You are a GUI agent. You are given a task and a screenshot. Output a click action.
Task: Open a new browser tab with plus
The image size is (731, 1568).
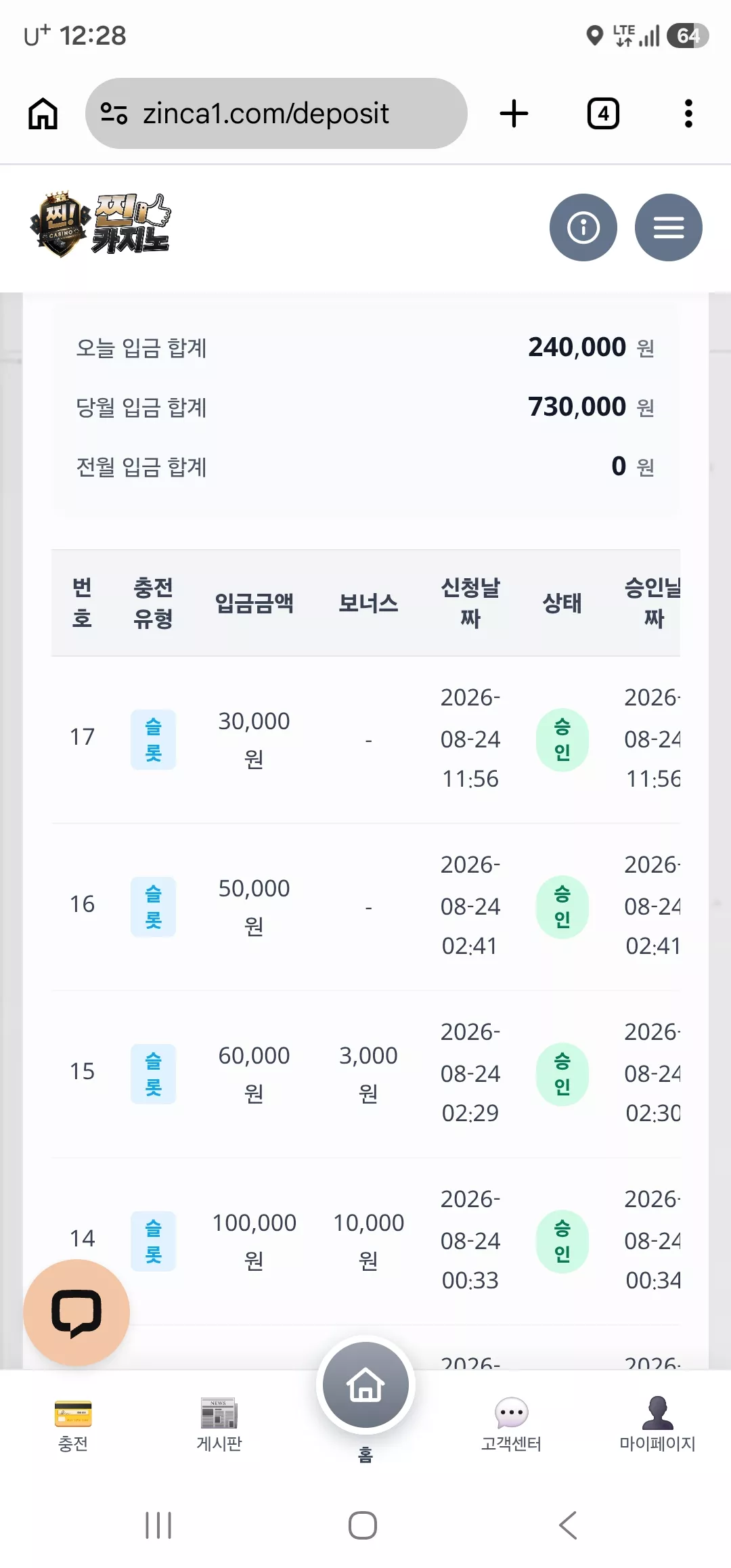pos(514,113)
